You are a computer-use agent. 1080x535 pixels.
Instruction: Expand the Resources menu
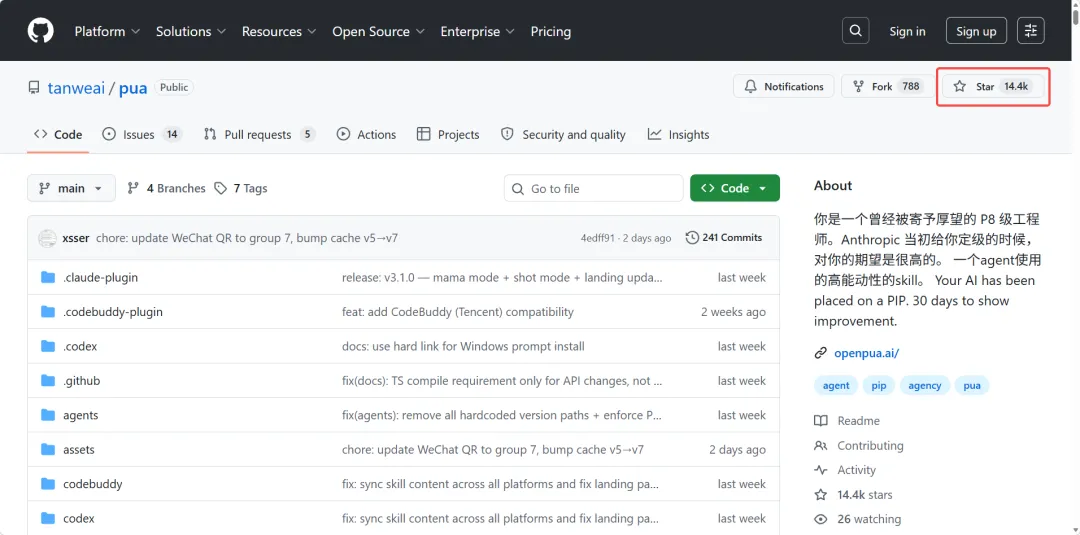click(x=279, y=31)
